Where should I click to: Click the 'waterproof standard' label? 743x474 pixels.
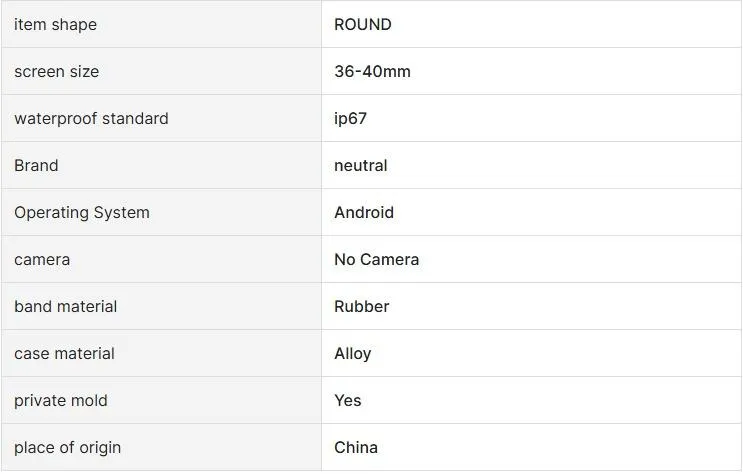point(91,118)
